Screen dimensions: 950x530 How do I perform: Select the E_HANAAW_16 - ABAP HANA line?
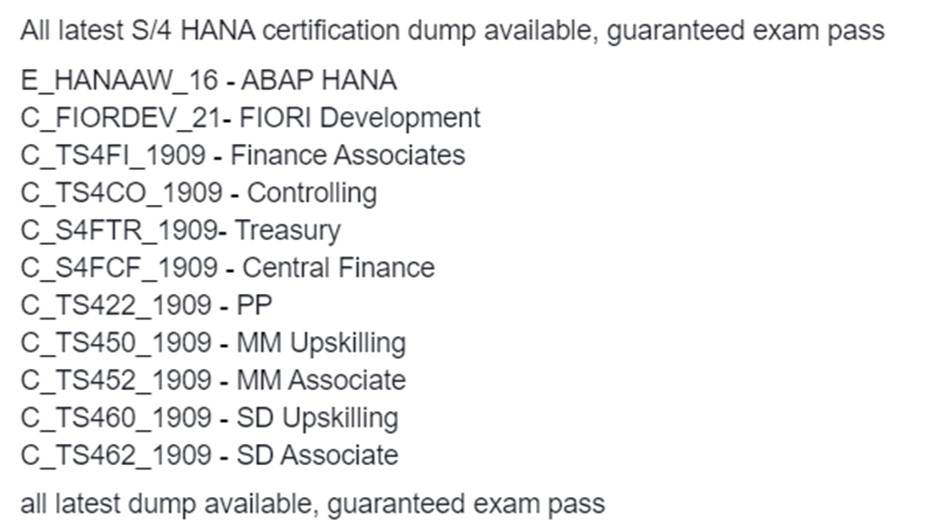click(x=208, y=81)
